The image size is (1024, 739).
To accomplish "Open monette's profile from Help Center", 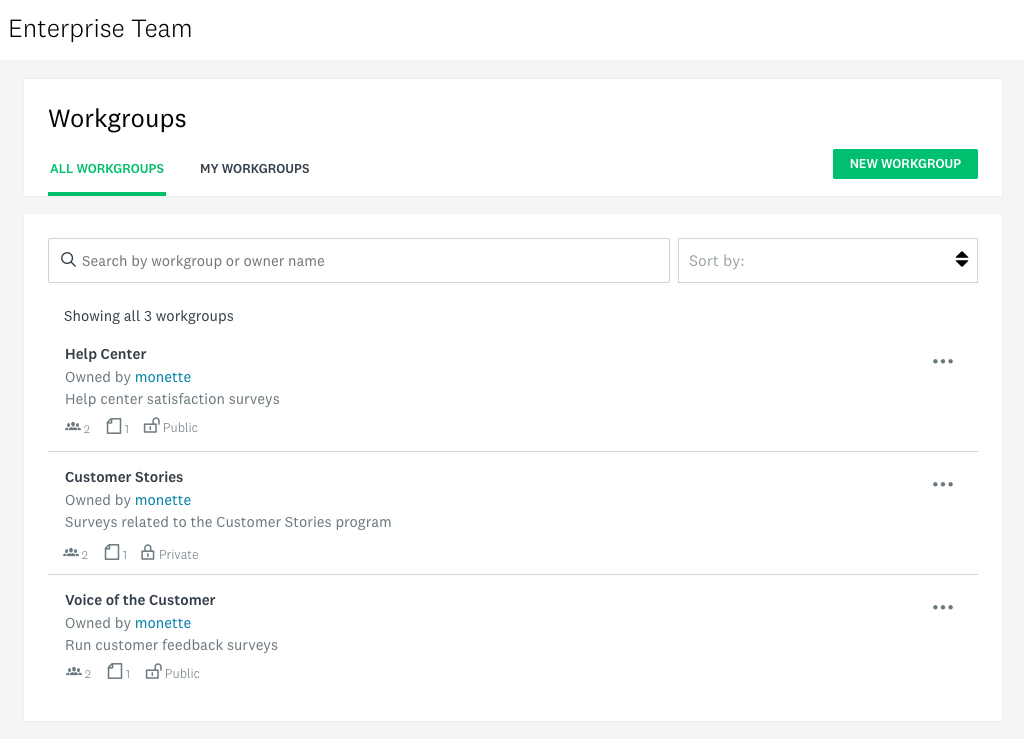I will (x=162, y=377).
